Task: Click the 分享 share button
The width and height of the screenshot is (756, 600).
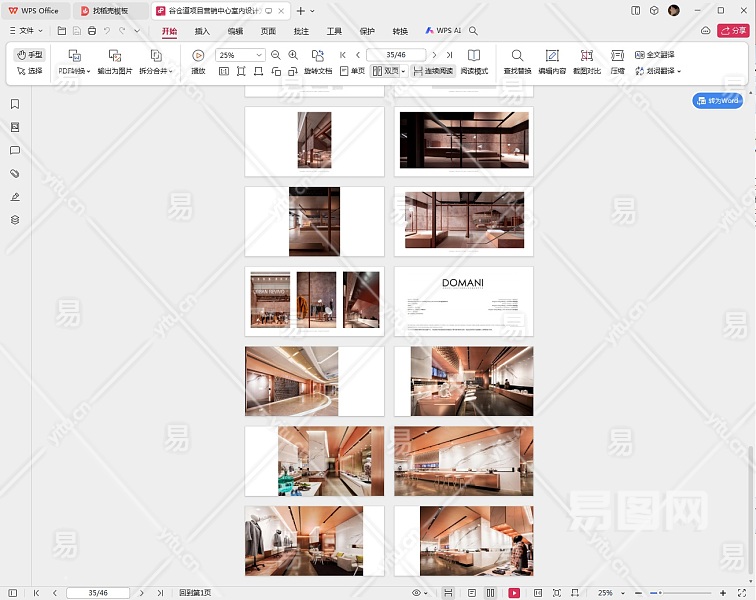Action: pyautogui.click(x=732, y=31)
